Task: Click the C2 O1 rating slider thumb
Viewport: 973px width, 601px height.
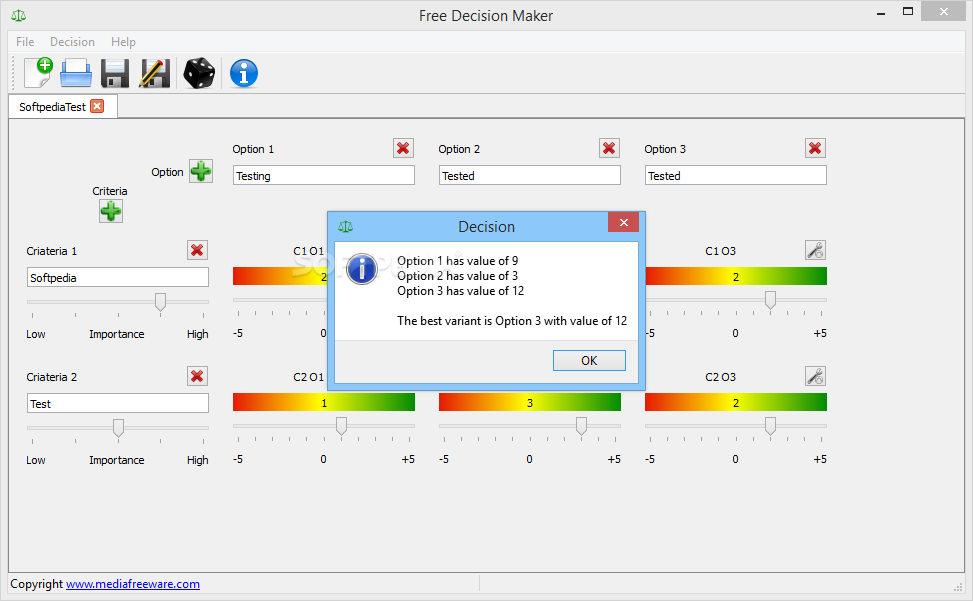Action: click(341, 426)
